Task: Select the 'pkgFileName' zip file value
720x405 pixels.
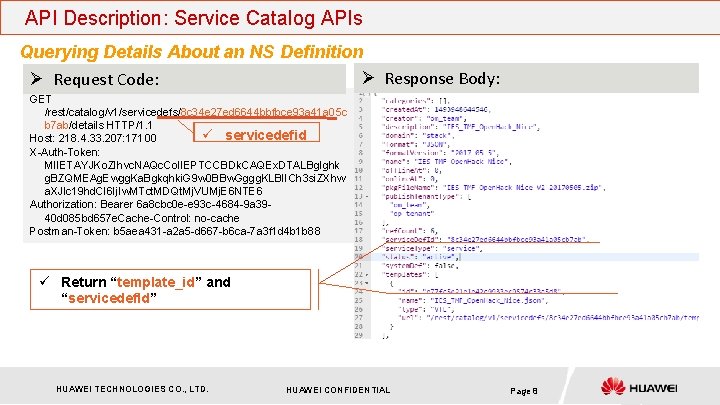Action: click(x=523, y=187)
